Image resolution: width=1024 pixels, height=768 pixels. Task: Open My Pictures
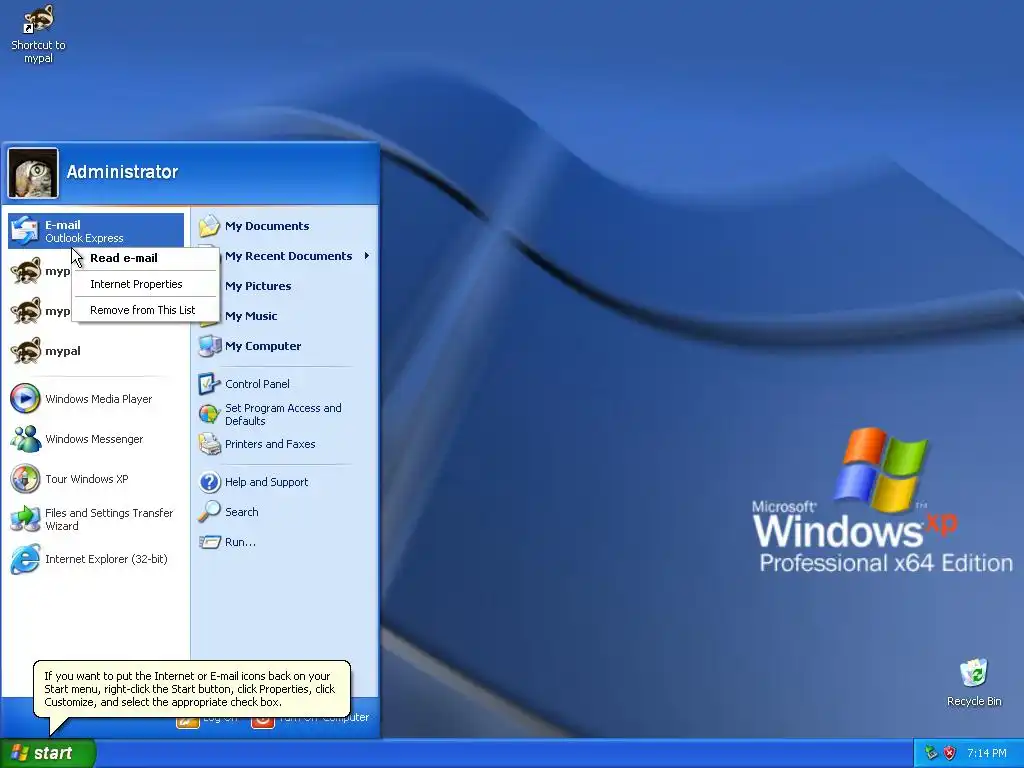click(258, 286)
